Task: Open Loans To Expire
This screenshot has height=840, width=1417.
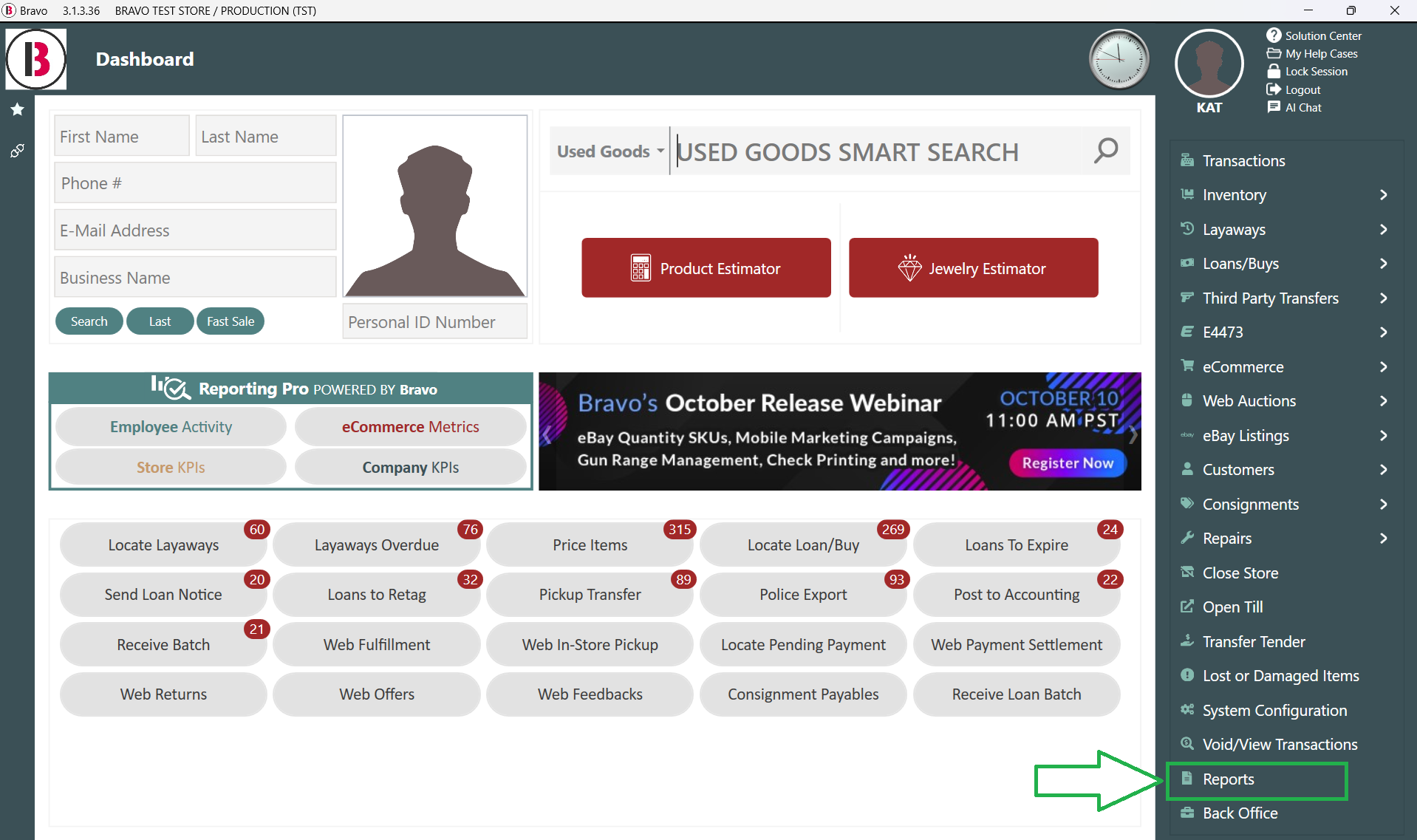Action: coord(1017,544)
